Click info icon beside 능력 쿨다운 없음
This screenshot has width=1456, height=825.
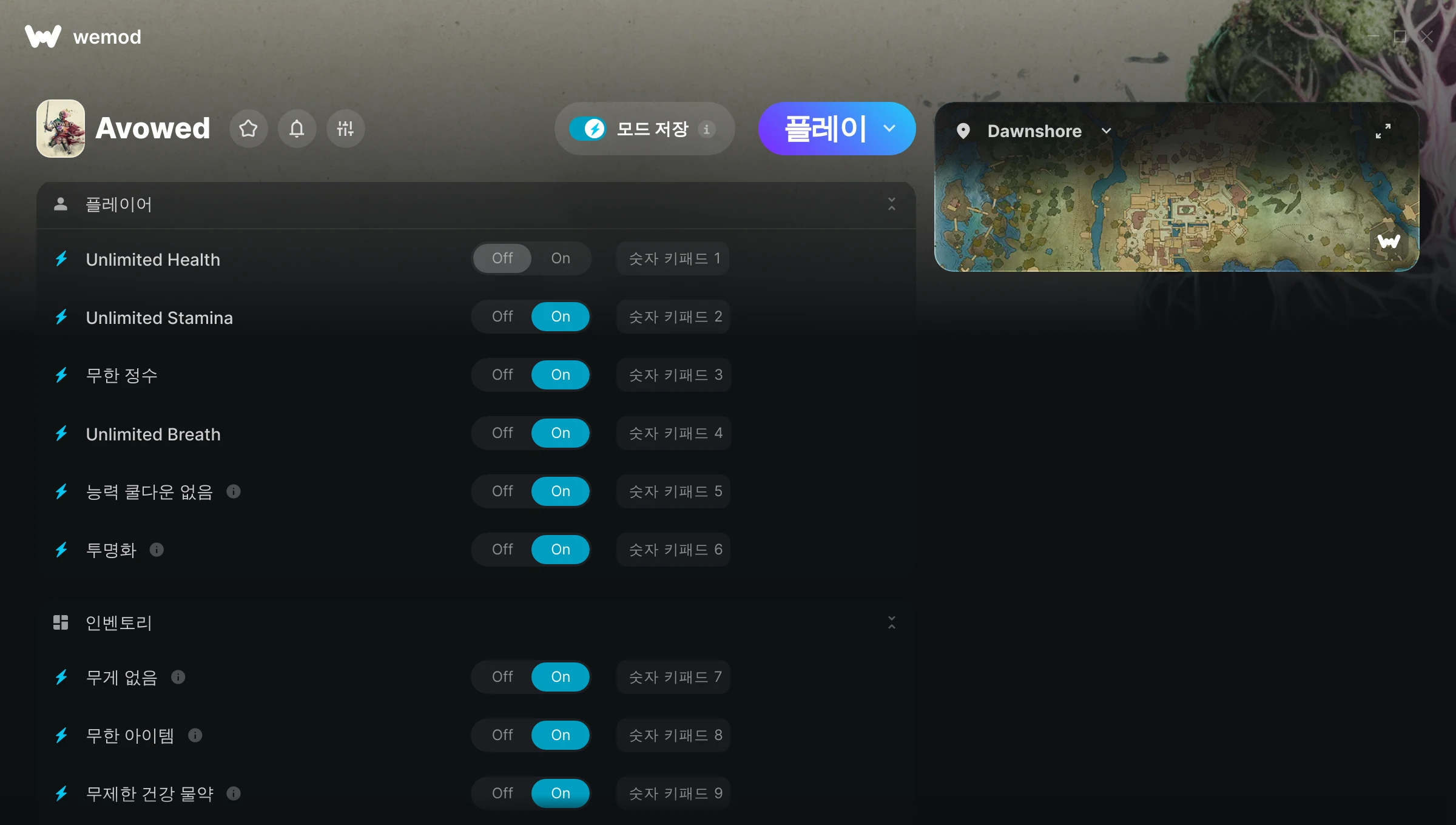[234, 491]
